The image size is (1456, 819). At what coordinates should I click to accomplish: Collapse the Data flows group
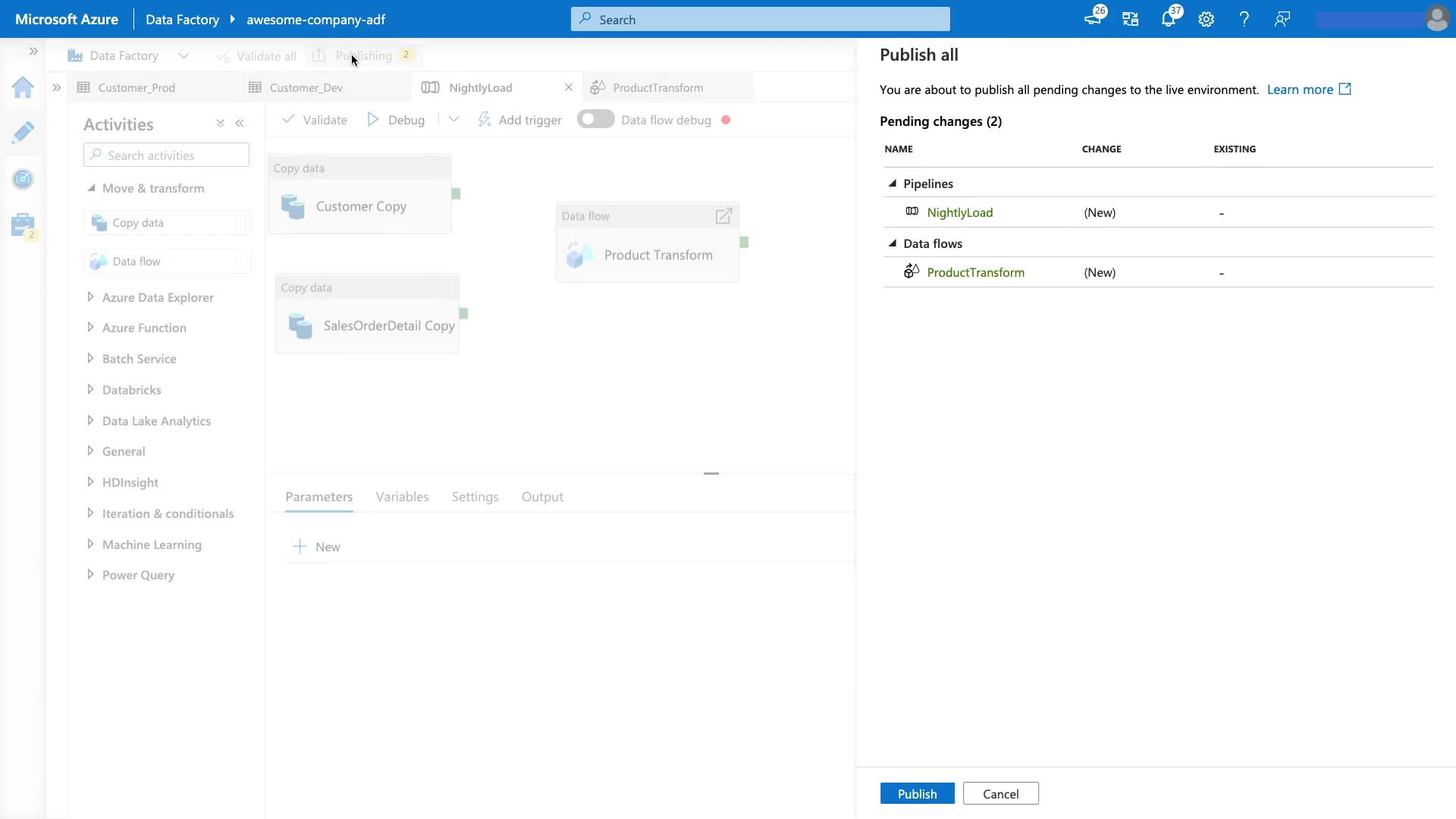coord(893,243)
